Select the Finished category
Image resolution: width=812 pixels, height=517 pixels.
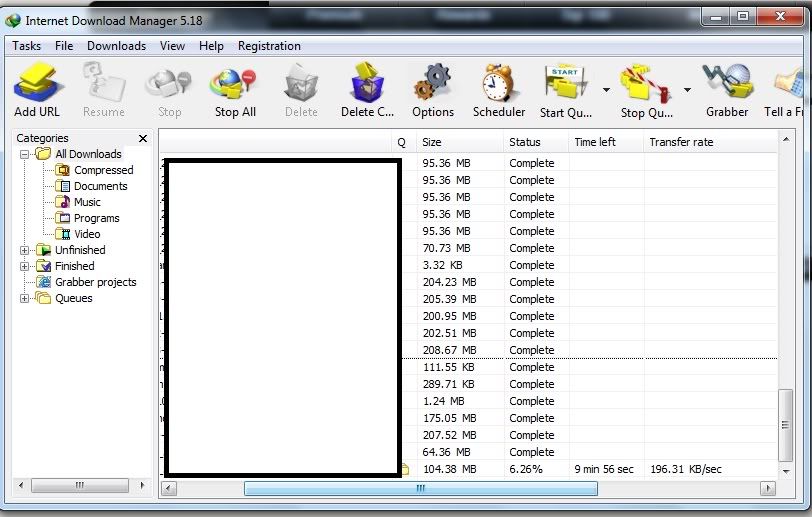(x=65, y=266)
